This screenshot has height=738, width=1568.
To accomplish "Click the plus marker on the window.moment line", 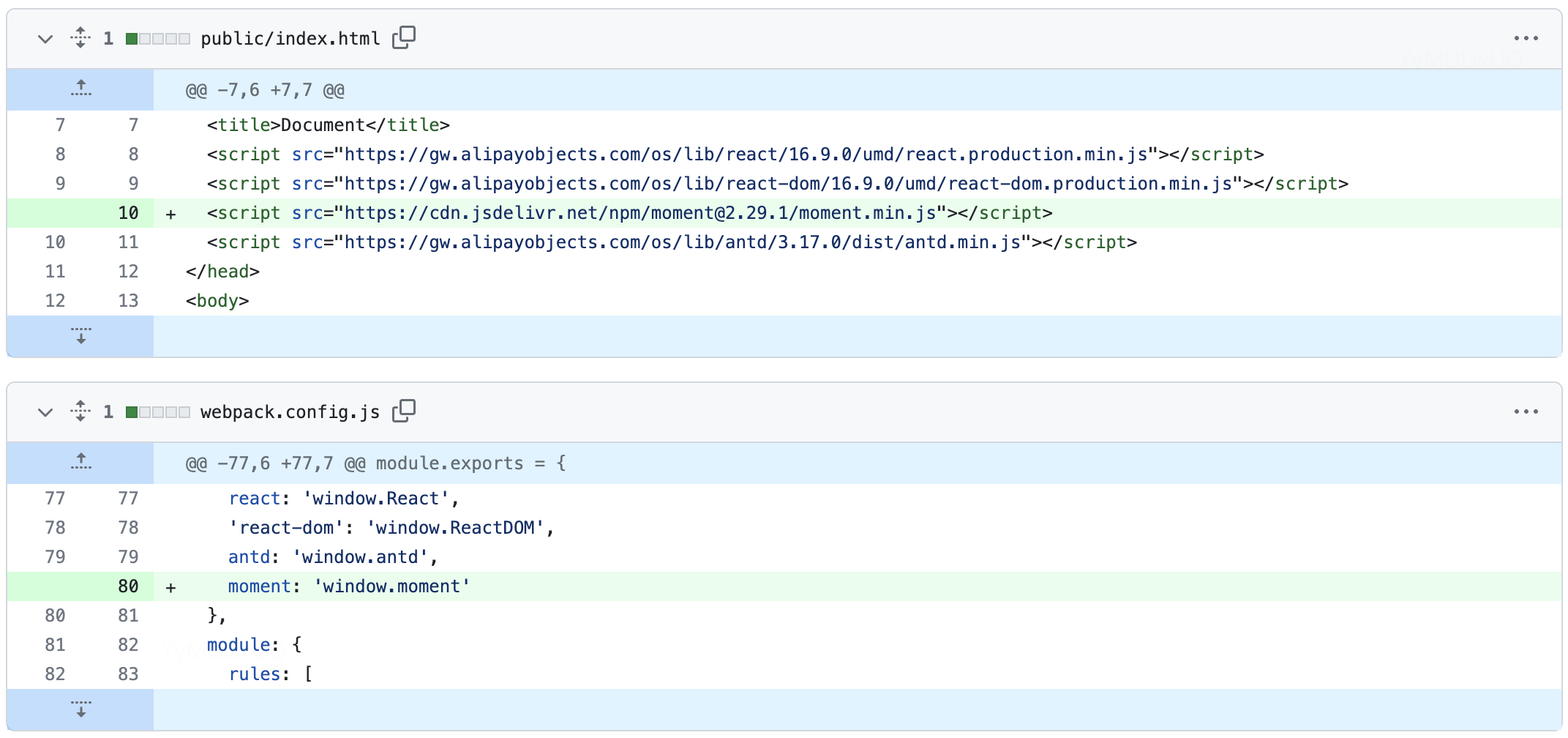I will [x=170, y=588].
